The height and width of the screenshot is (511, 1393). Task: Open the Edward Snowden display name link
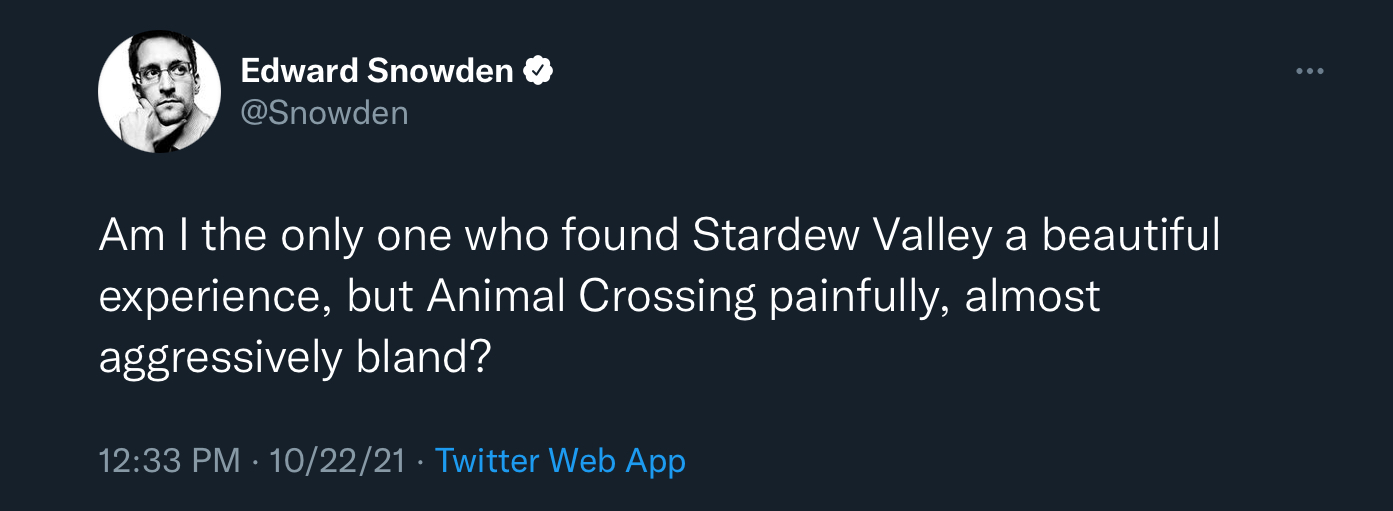[377, 71]
